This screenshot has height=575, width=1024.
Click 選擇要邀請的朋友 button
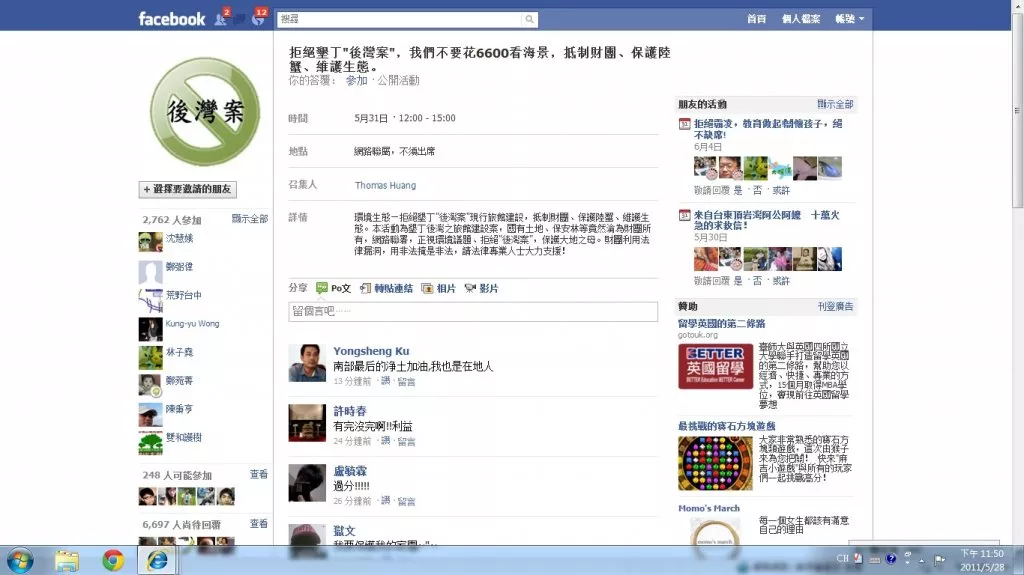pyautogui.click(x=187, y=189)
